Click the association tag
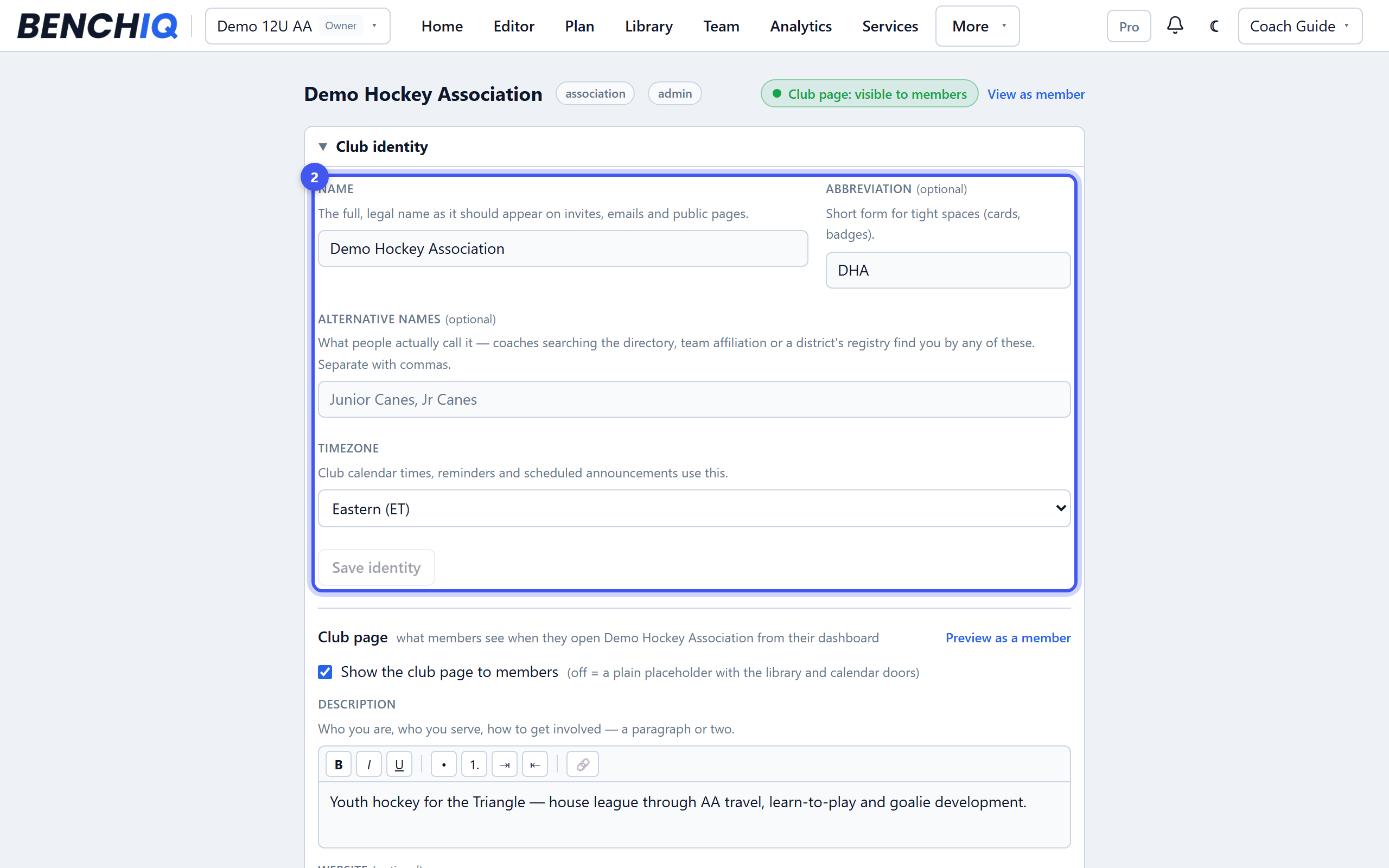 click(x=595, y=93)
